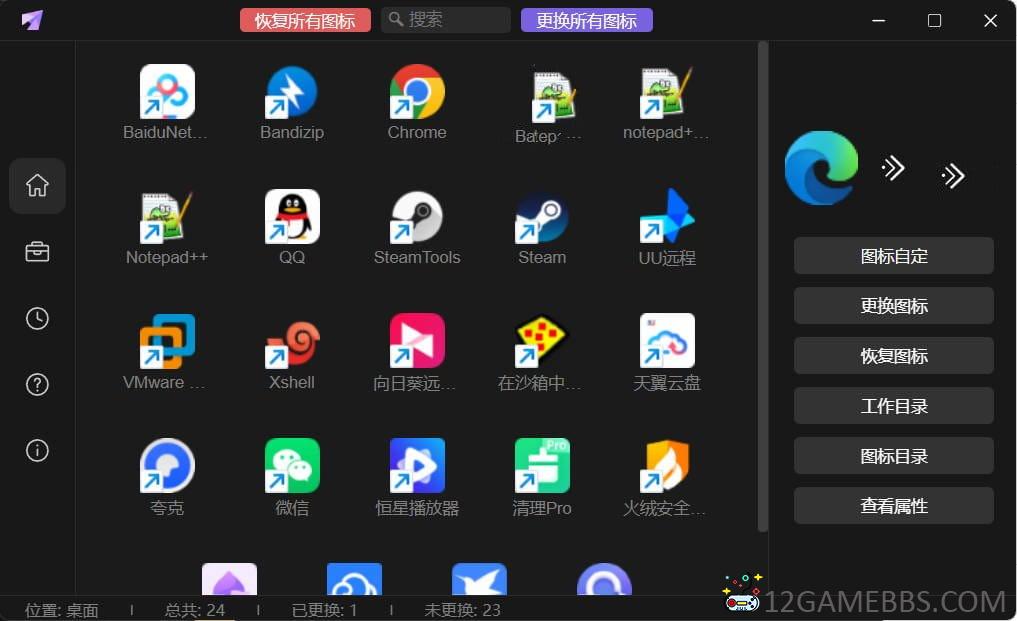Viewport: 1017px width, 621px height.
Task: Select the Steam shortcut icon
Action: pyautogui.click(x=542, y=217)
